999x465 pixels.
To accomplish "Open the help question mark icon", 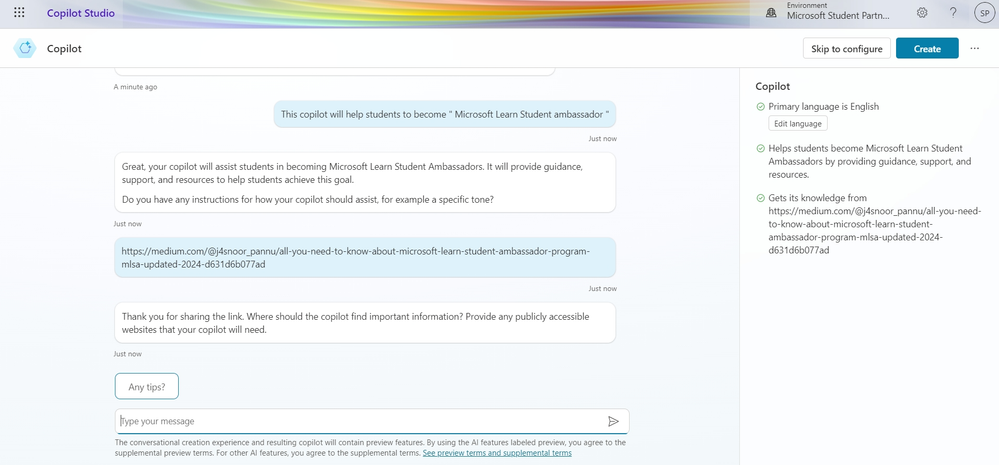I will (953, 13).
